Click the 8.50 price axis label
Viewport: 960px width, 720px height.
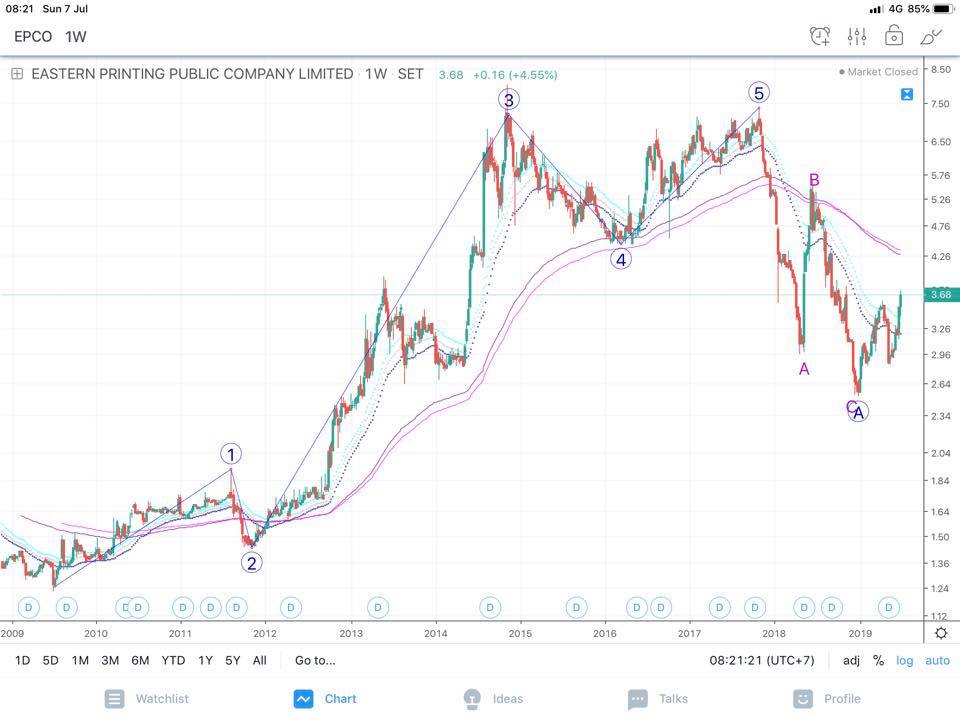[x=940, y=69]
